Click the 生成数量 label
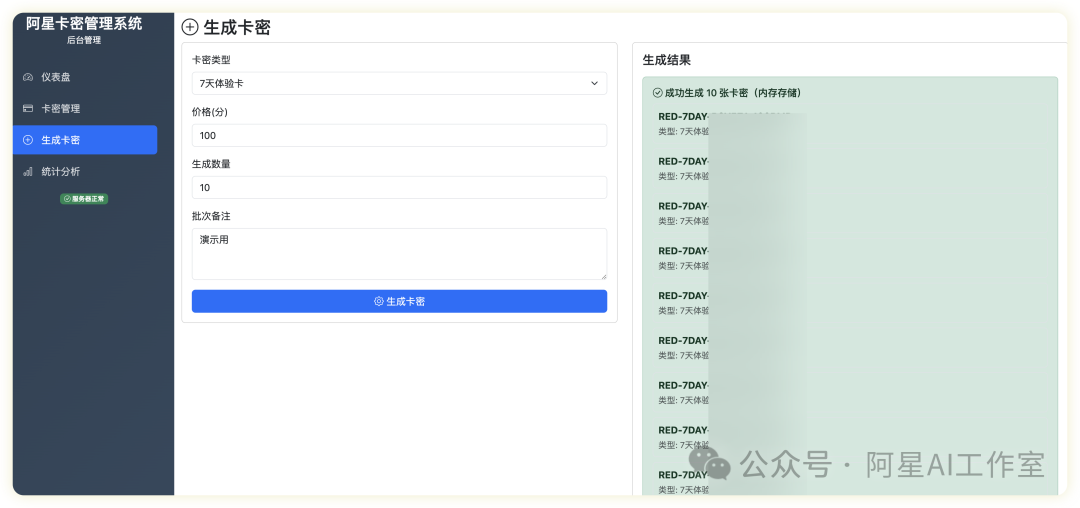 click(211, 165)
